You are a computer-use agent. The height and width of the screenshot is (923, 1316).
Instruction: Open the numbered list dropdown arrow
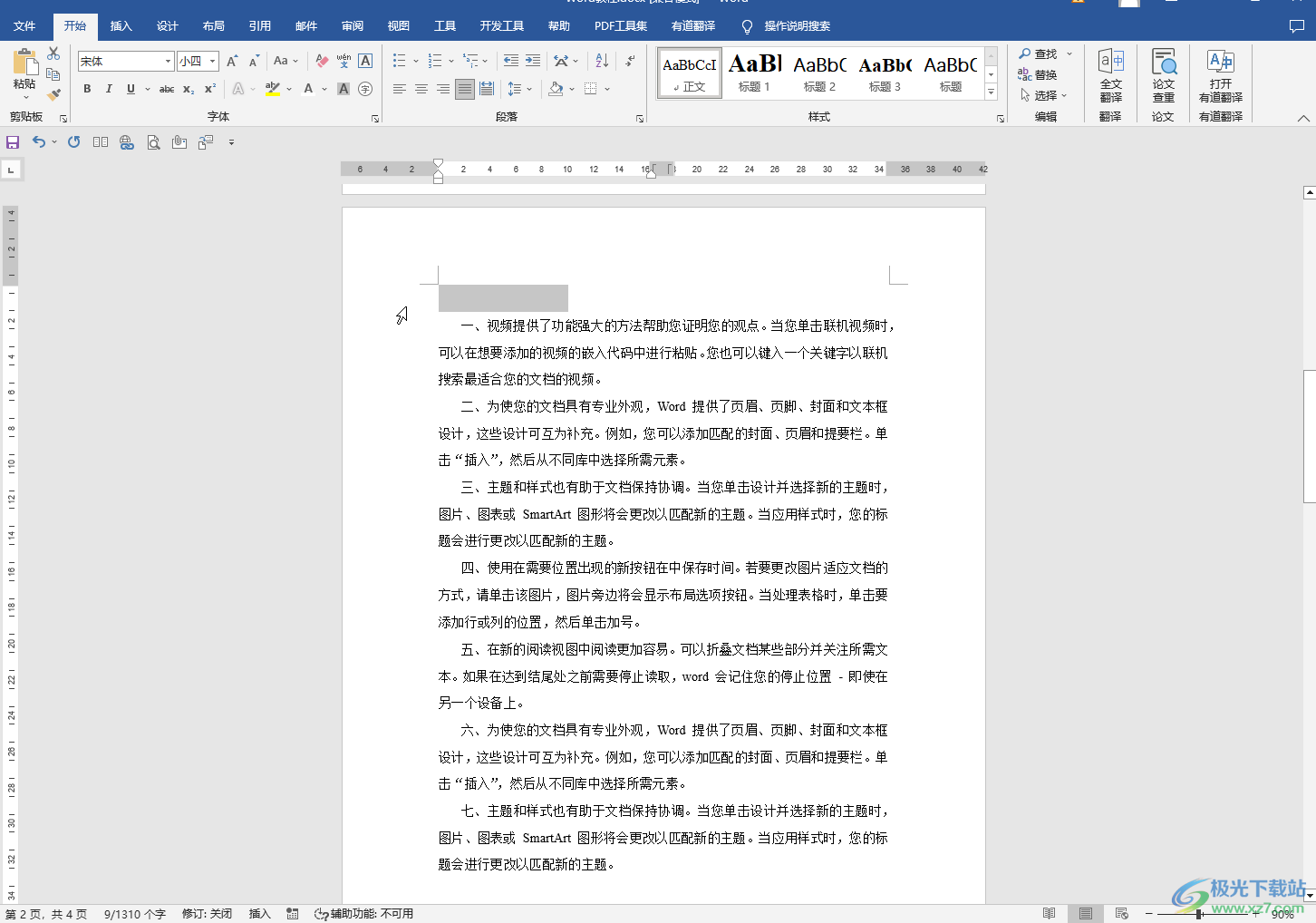tap(451, 61)
